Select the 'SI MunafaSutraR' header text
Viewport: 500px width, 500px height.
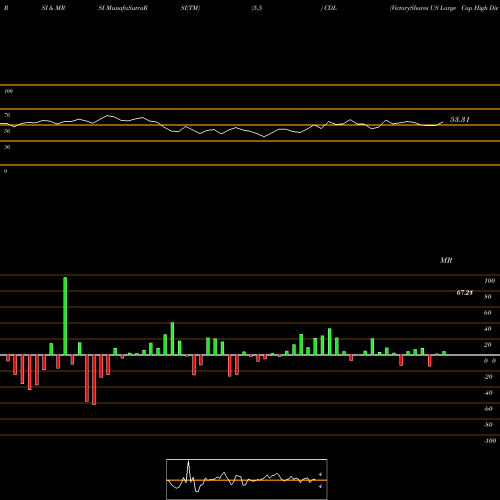click(123, 8)
